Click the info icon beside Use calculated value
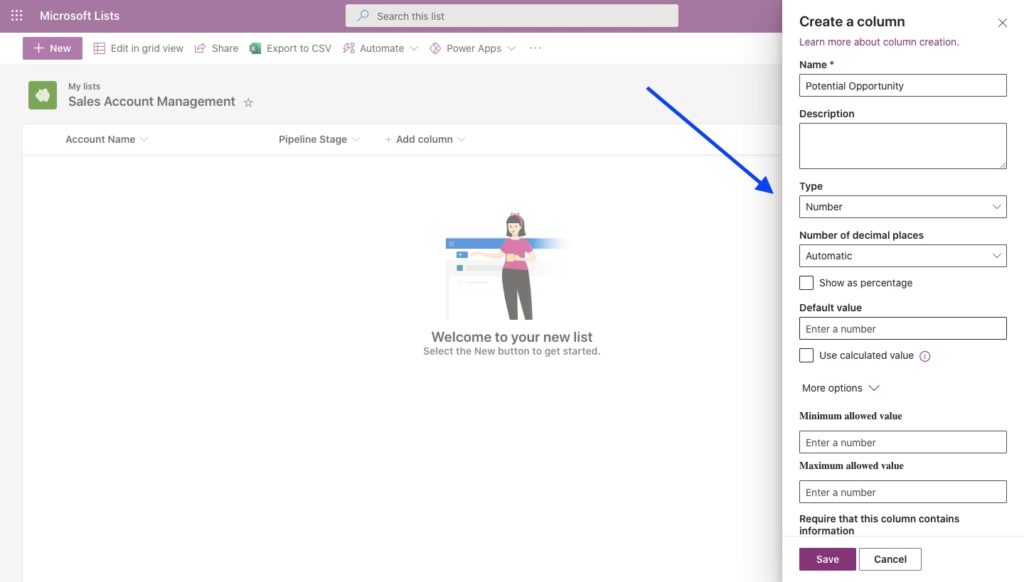1024x582 pixels. (925, 356)
